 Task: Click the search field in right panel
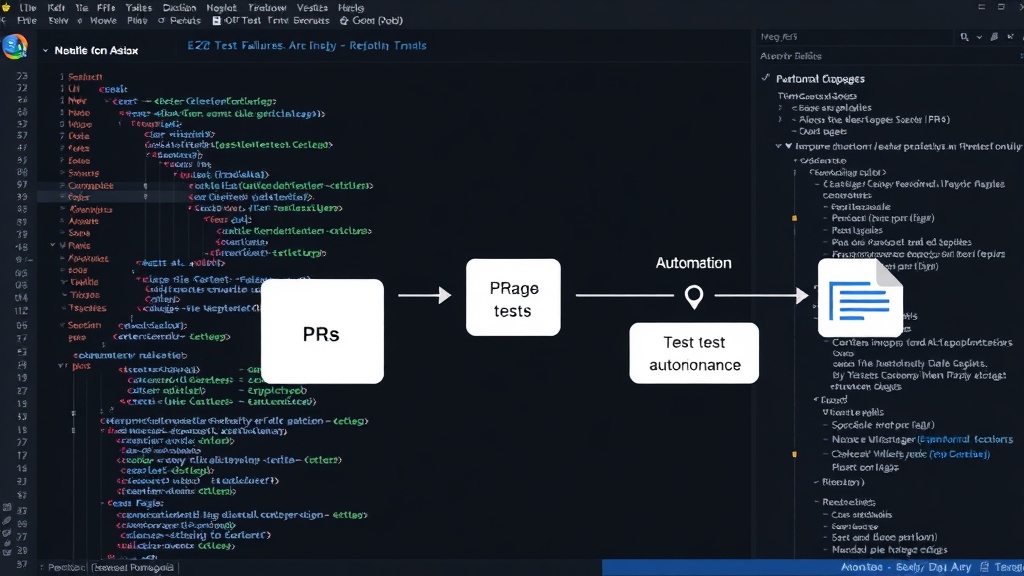(x=856, y=37)
